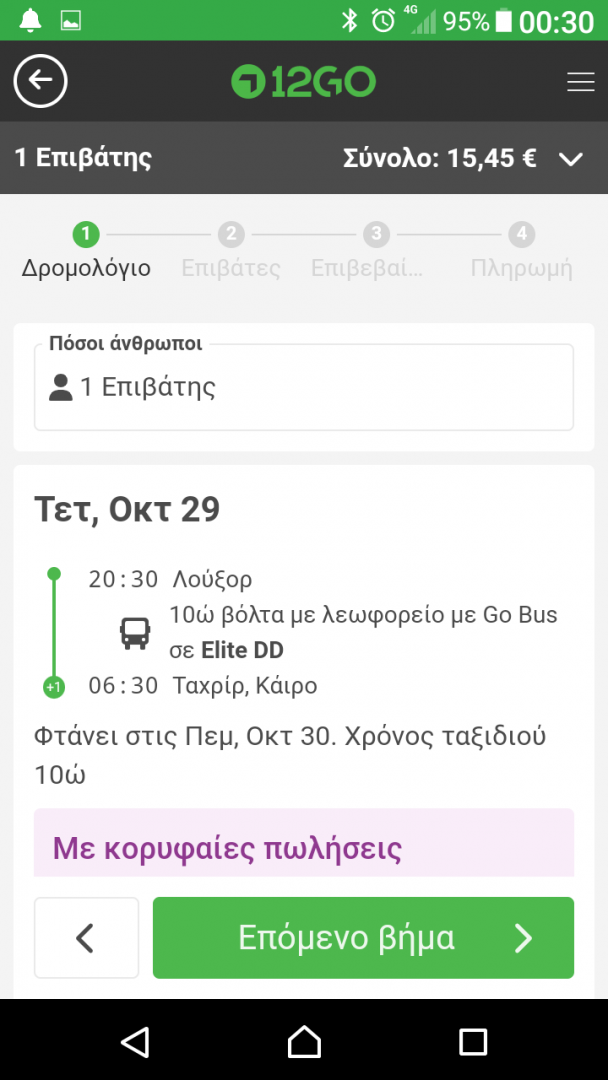Viewport: 608px width, 1080px height.
Task: Tap the Επόμενο βήμα button
Action: pyautogui.click(x=363, y=938)
